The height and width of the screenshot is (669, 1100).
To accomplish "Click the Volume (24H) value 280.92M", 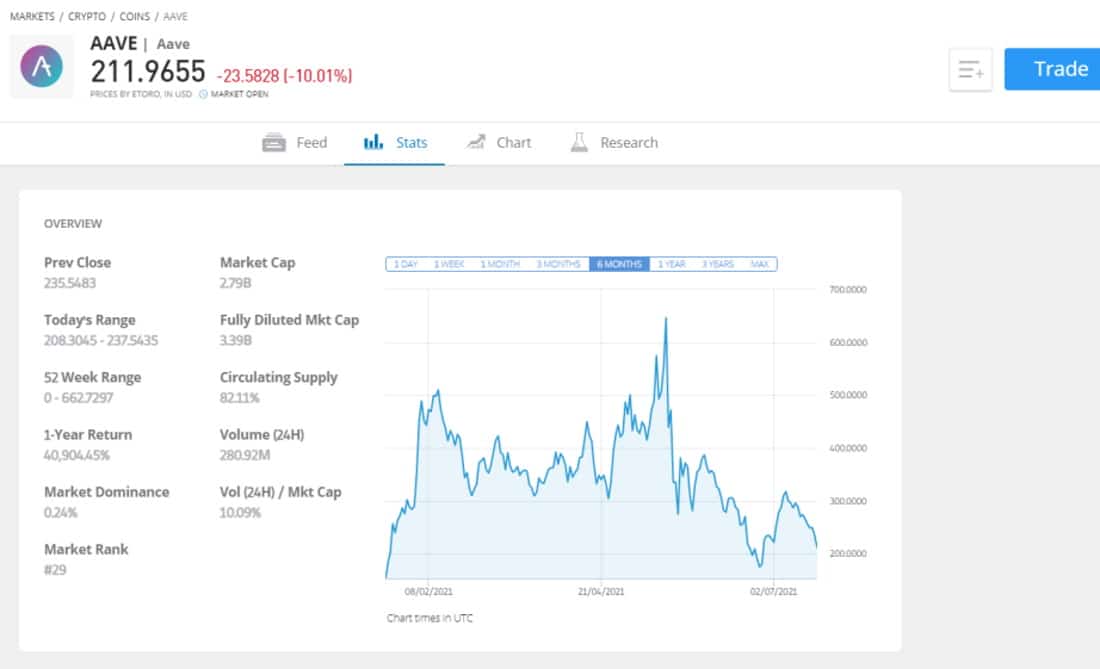I will 245,456.
